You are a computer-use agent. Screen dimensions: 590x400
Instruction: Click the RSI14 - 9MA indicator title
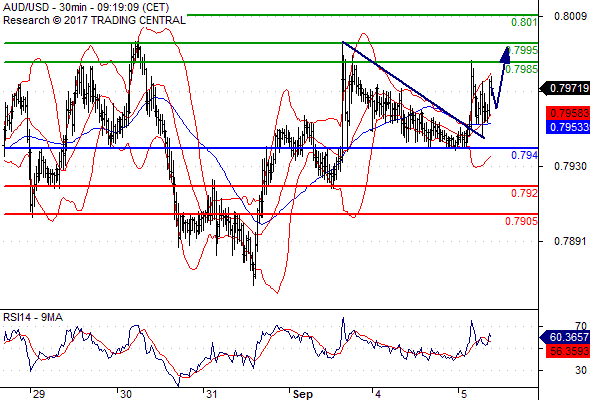(33, 318)
